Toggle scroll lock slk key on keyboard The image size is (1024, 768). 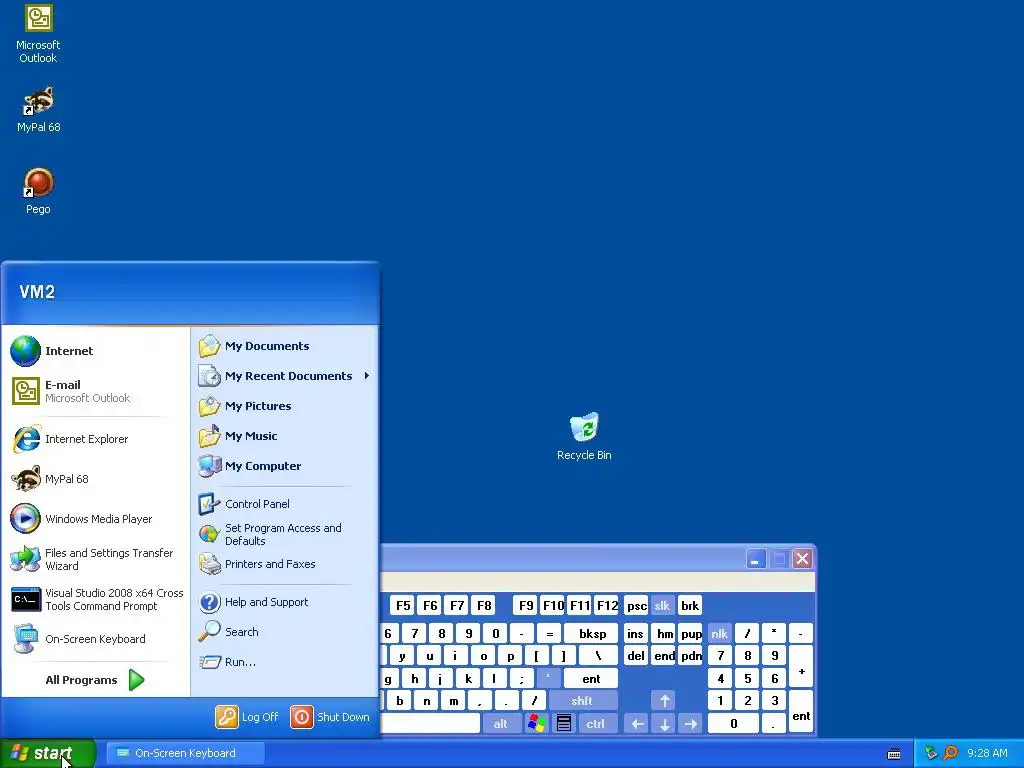pyautogui.click(x=662, y=606)
